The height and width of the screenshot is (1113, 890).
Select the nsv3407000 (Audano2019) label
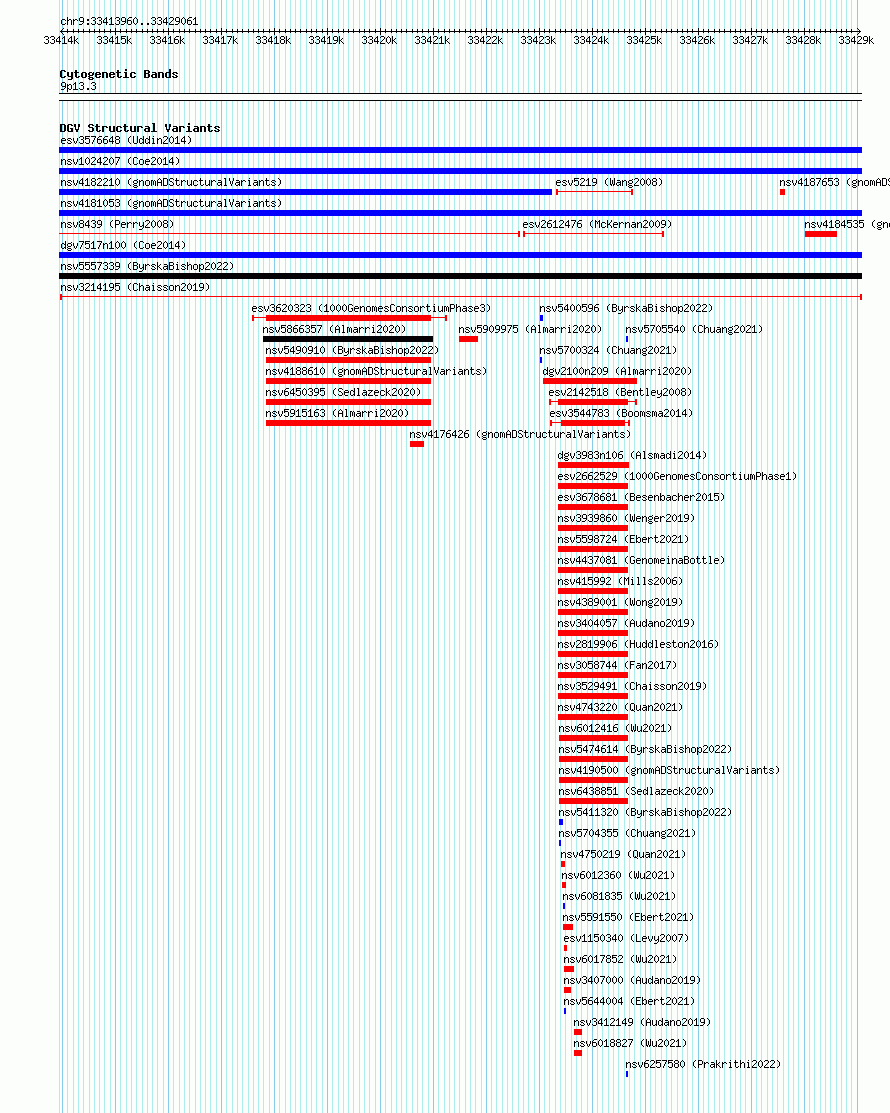coord(632,980)
